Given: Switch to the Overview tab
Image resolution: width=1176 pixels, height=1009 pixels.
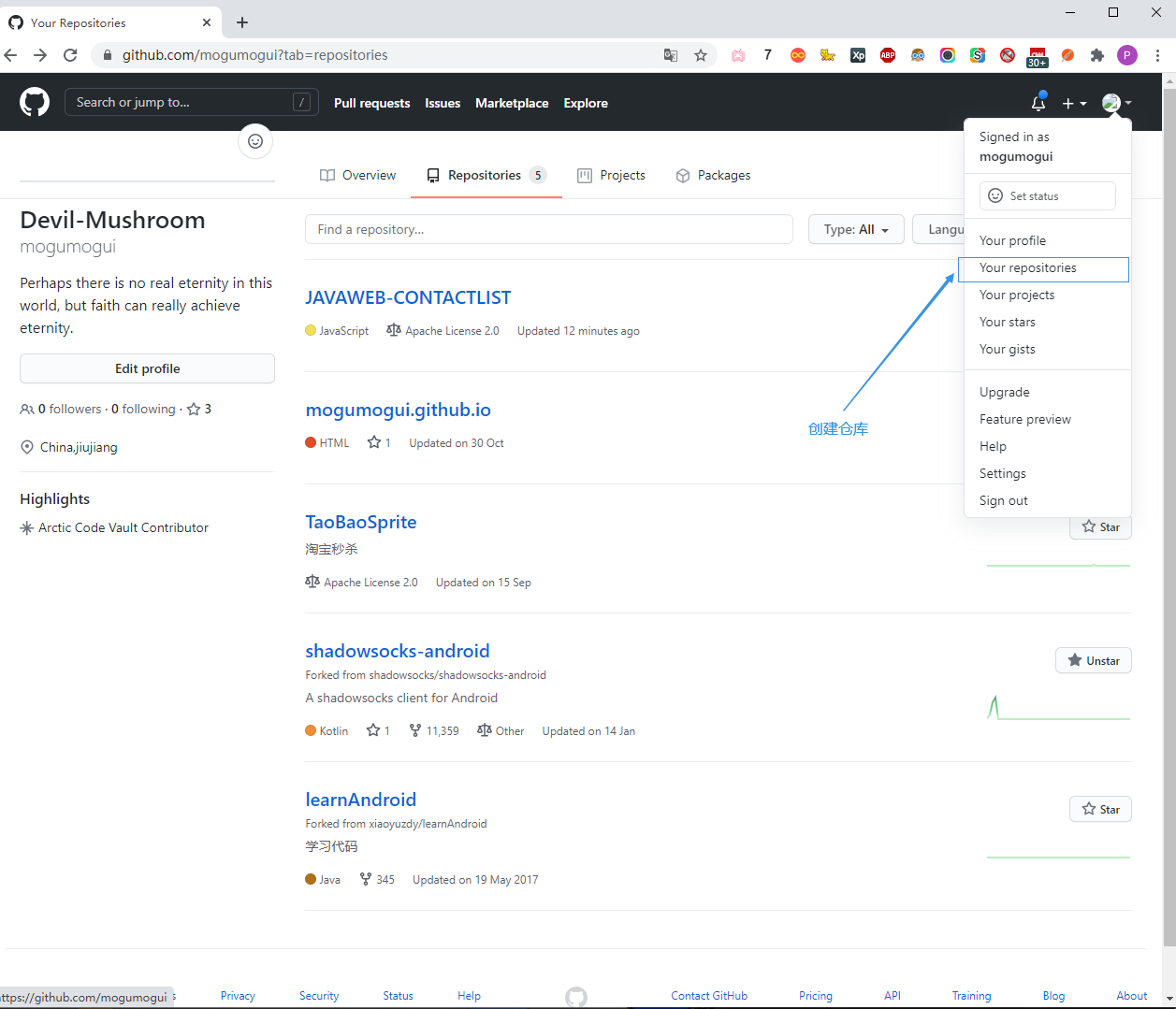Looking at the screenshot, I should pyautogui.click(x=357, y=175).
